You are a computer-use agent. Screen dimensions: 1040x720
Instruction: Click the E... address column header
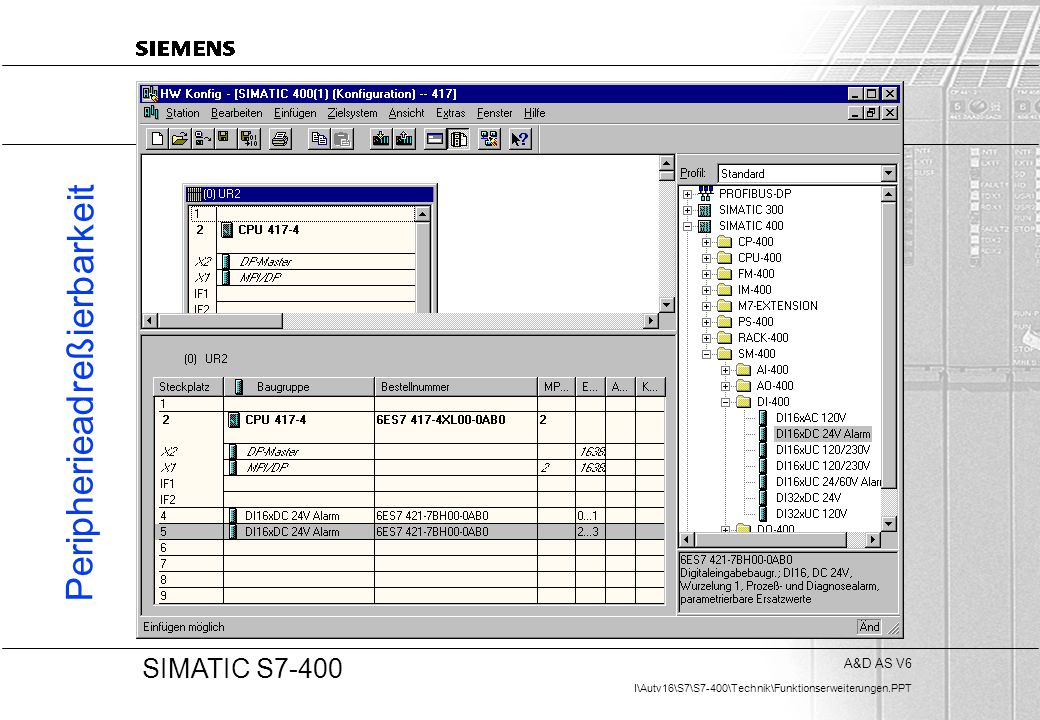[x=590, y=387]
